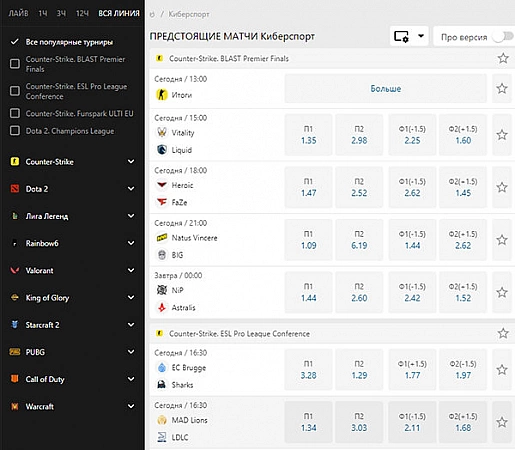Expand the King of Glory chevron
Screen dimensions: 515x450
(x=131, y=297)
